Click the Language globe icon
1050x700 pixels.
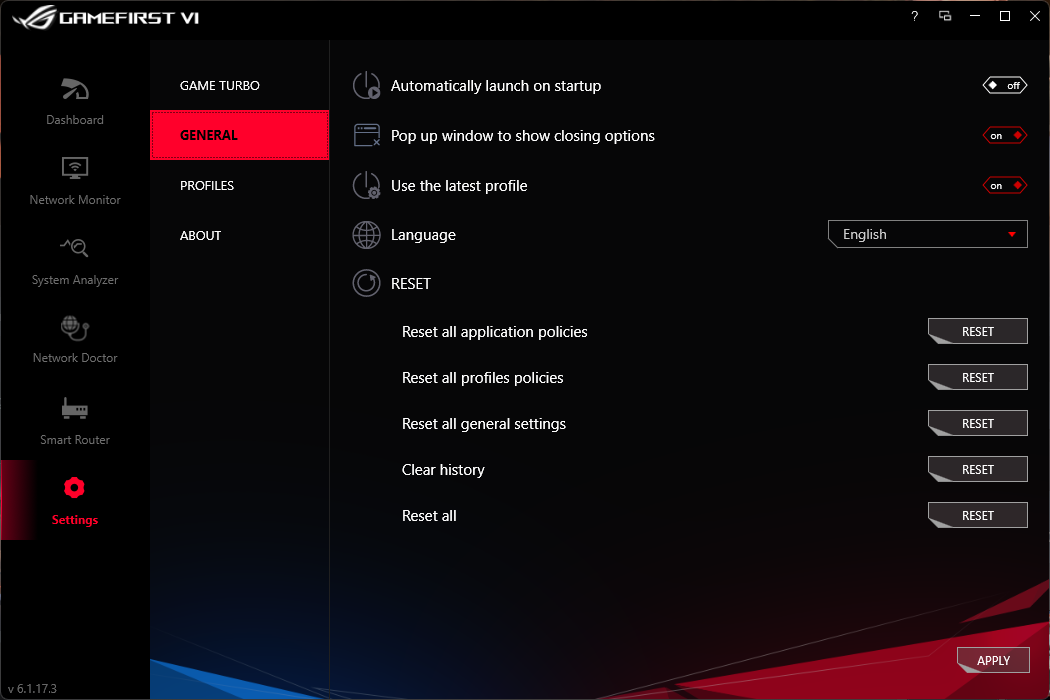tap(366, 234)
